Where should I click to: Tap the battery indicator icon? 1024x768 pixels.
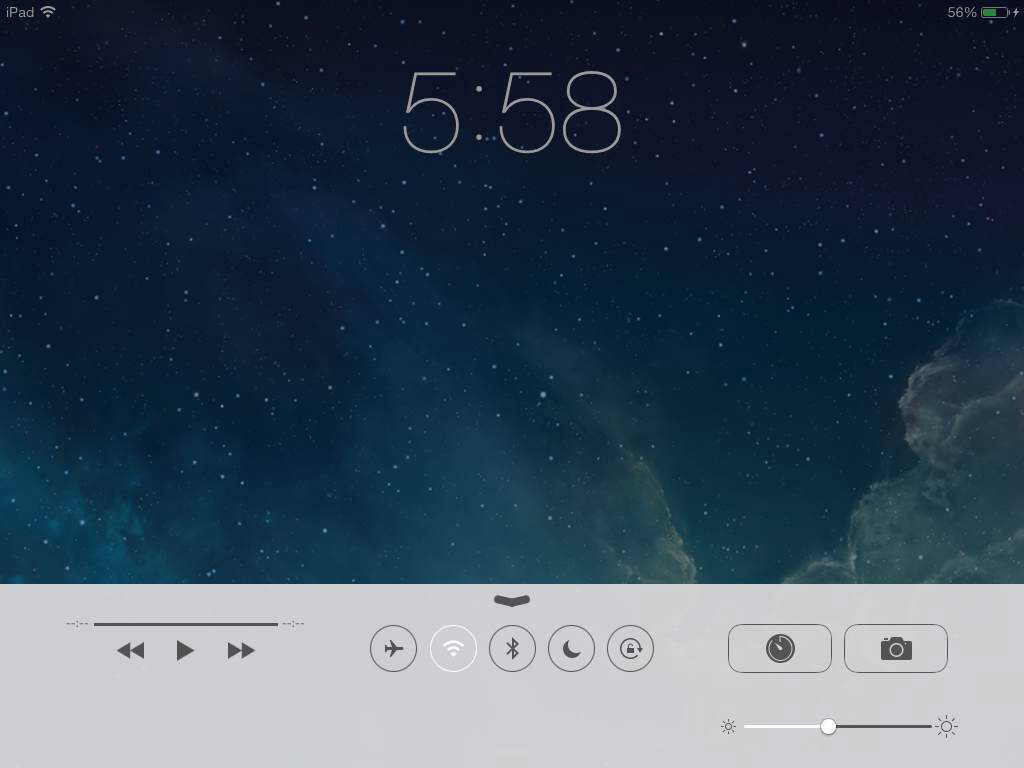(x=995, y=12)
